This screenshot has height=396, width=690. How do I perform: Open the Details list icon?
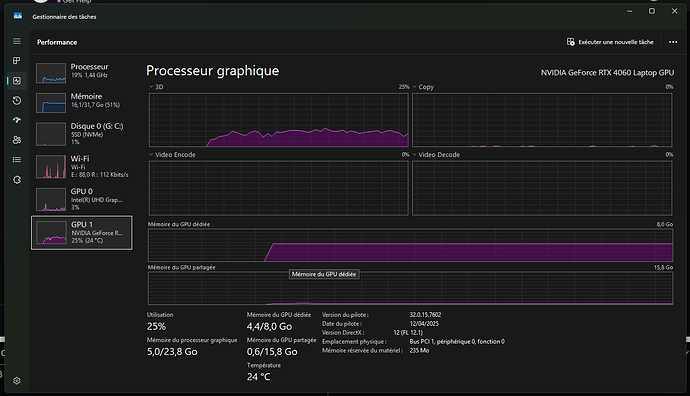[x=17, y=160]
